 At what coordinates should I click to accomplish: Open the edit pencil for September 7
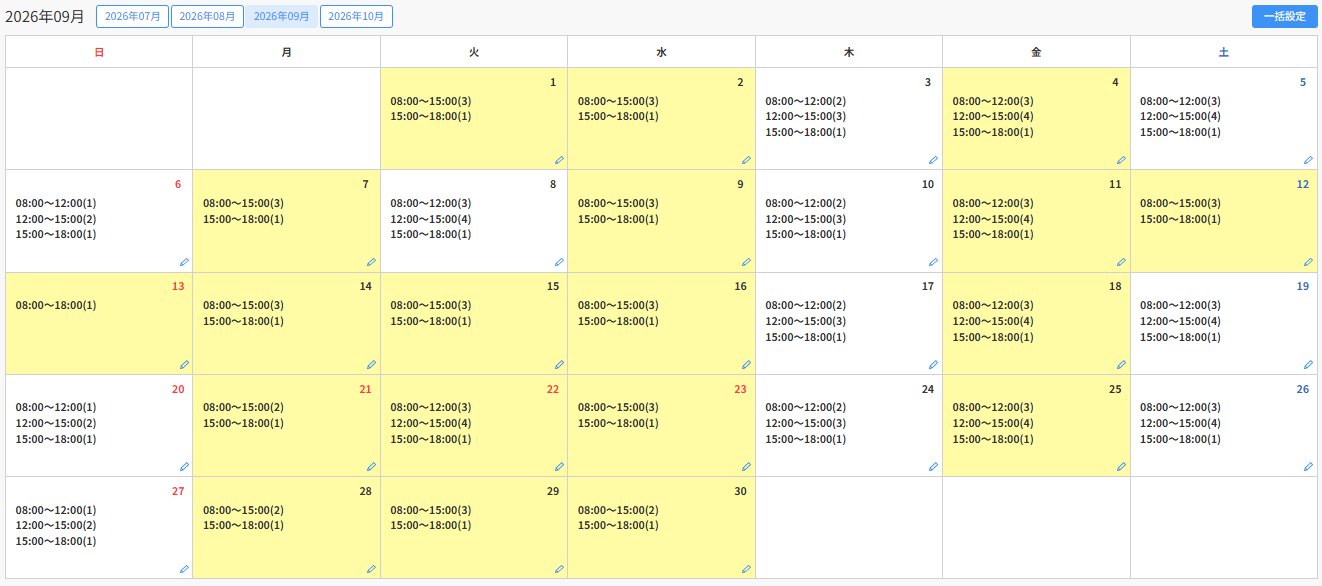pyautogui.click(x=371, y=262)
